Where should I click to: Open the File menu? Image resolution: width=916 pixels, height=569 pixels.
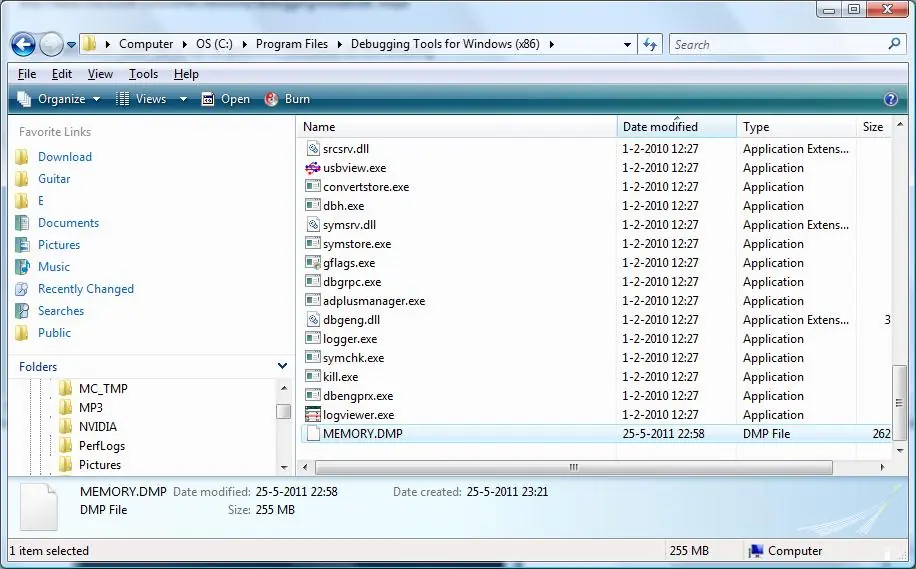point(27,74)
